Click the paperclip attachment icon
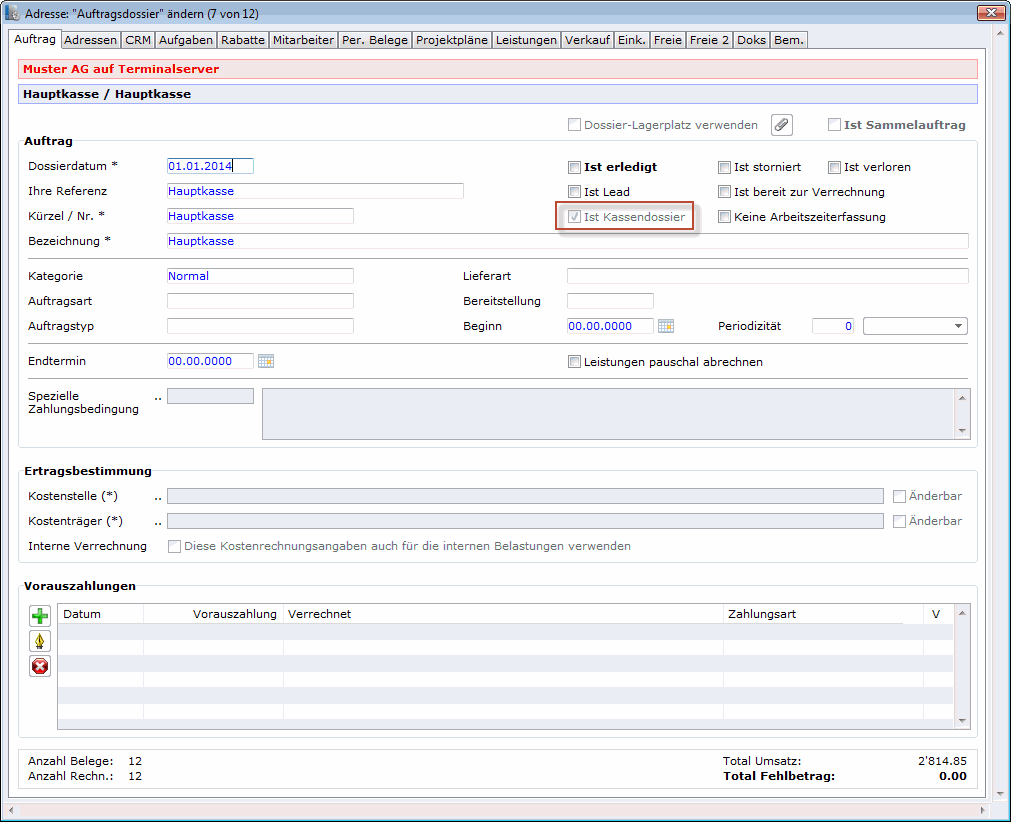The height and width of the screenshot is (822, 1011). click(781, 125)
